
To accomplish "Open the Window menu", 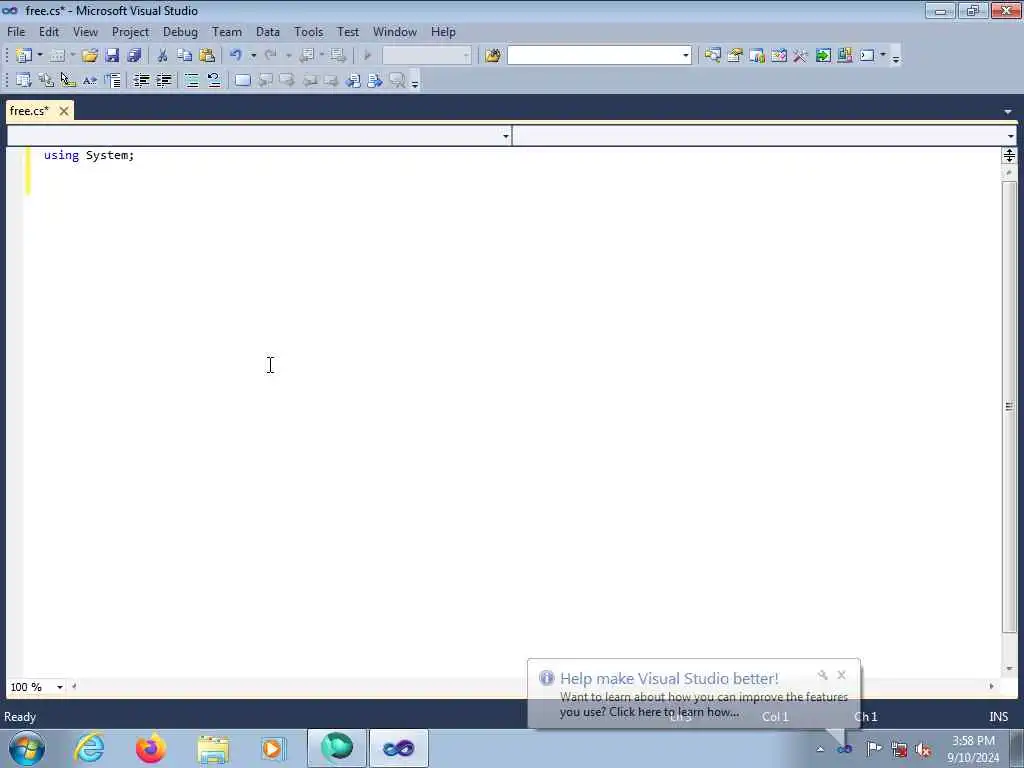I will coord(394,31).
